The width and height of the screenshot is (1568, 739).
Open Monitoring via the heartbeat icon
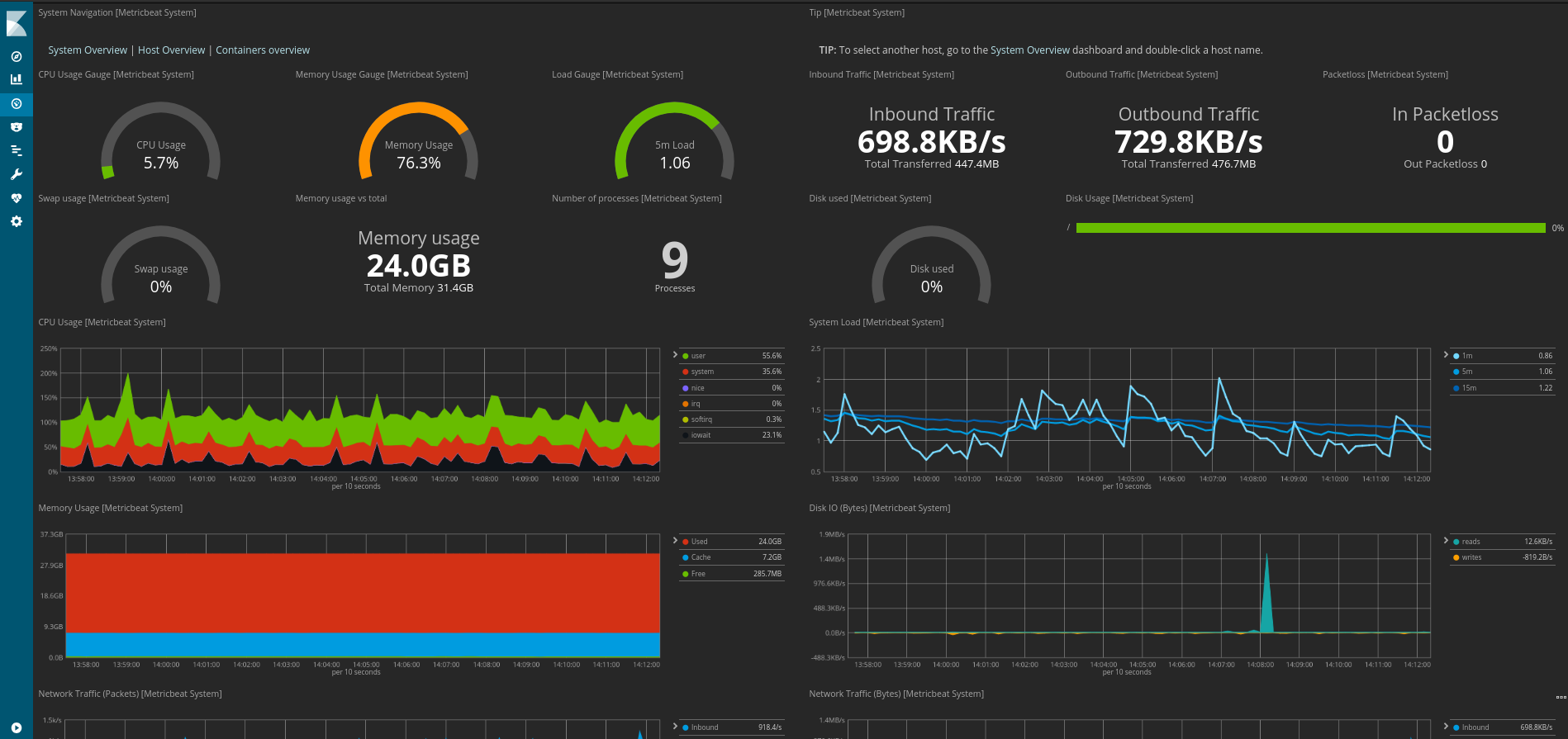(x=17, y=198)
